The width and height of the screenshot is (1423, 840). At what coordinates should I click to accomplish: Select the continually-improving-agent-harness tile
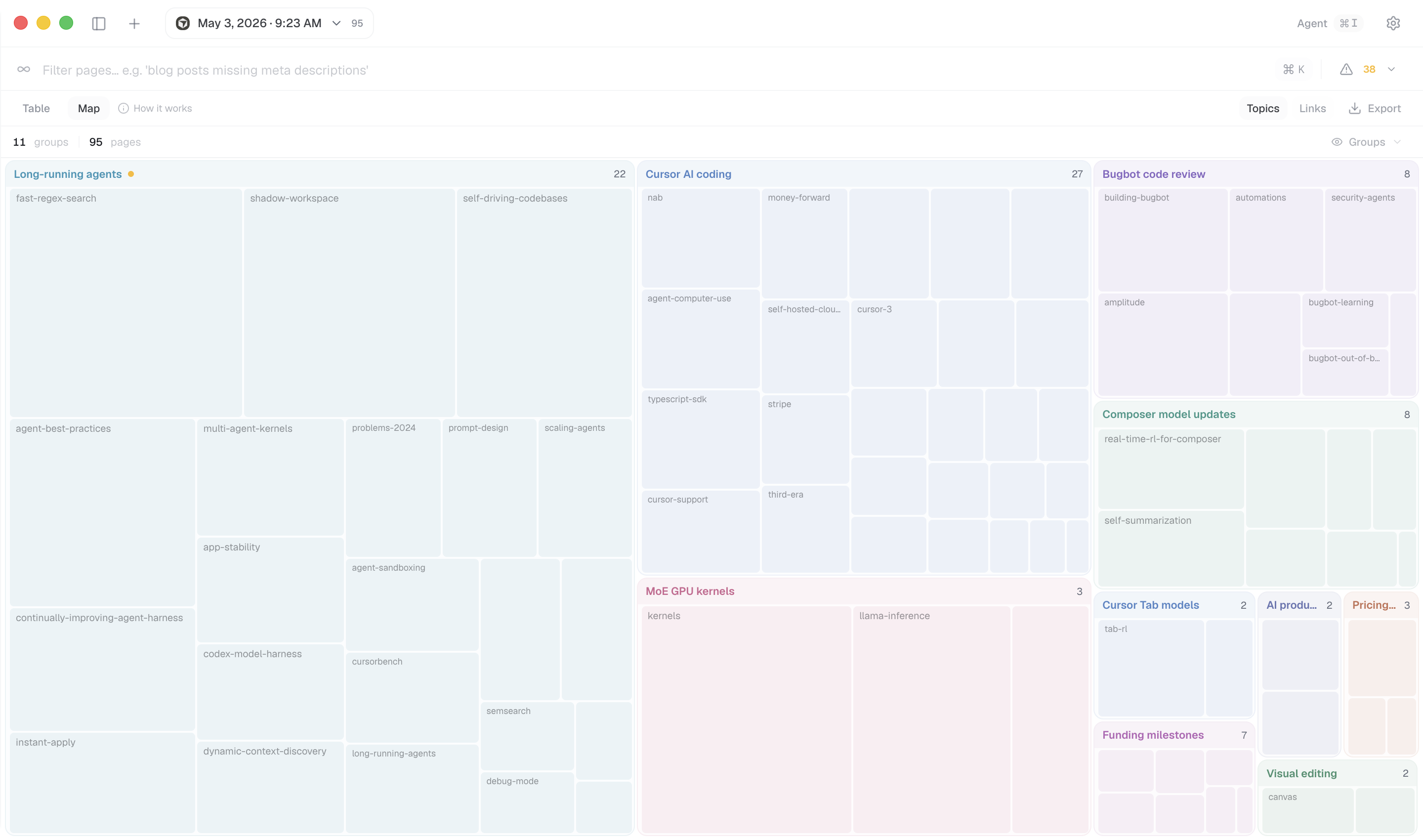point(102,669)
